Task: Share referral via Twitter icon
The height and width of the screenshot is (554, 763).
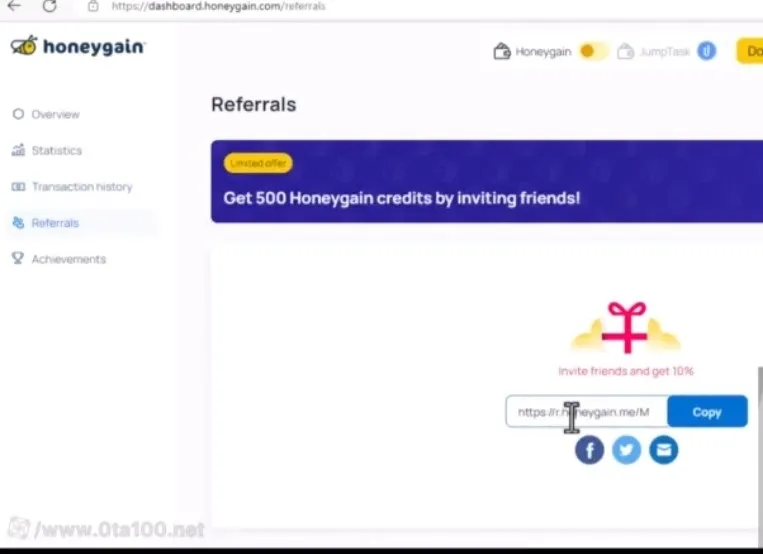Action: tap(626, 450)
